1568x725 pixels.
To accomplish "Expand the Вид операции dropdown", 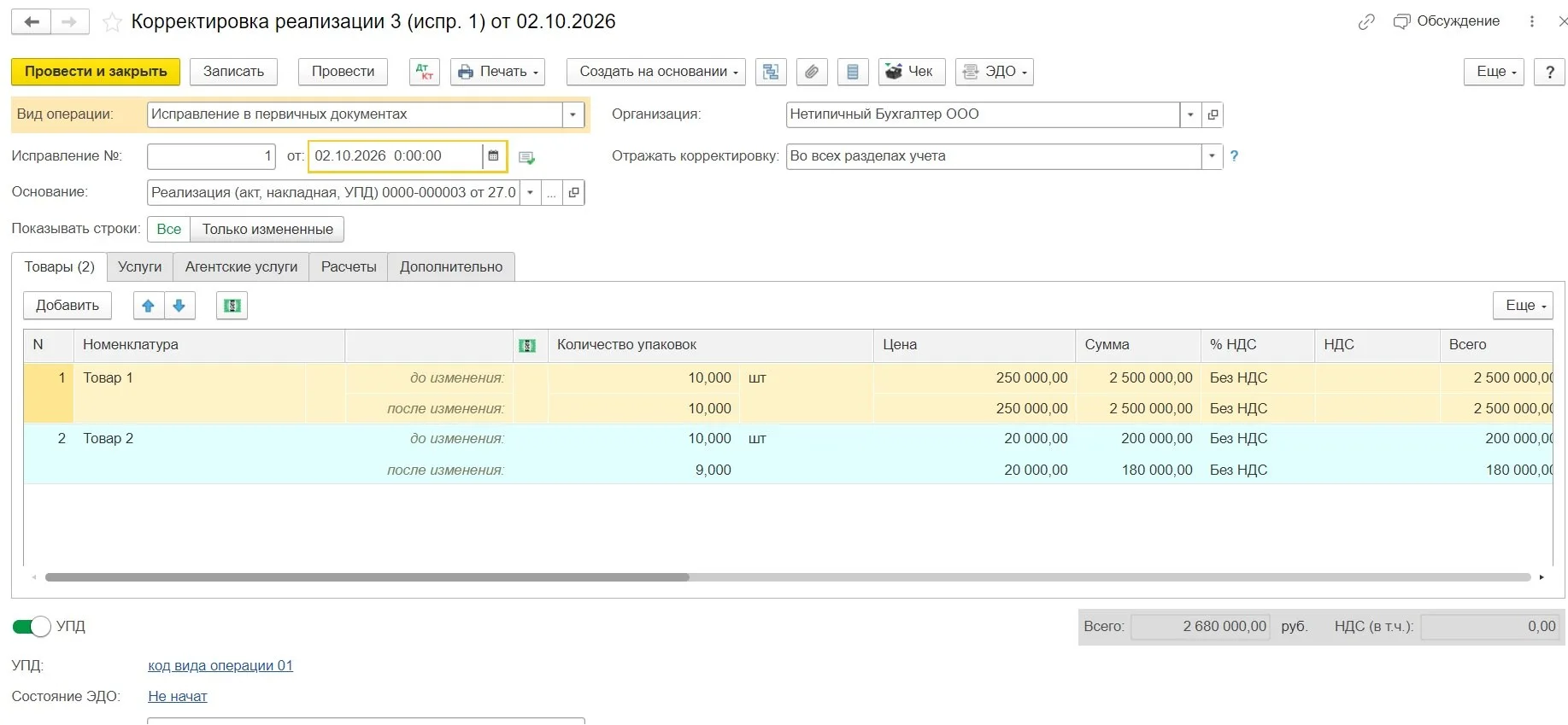I will pyautogui.click(x=573, y=114).
